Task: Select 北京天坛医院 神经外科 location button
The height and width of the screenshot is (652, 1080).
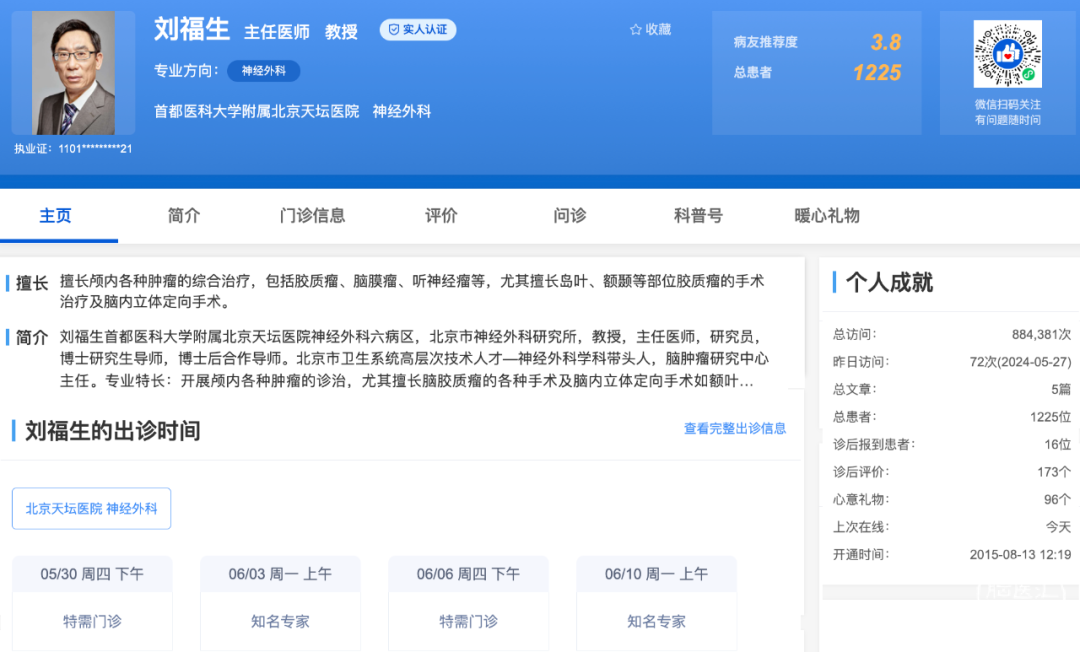Action: point(92,508)
